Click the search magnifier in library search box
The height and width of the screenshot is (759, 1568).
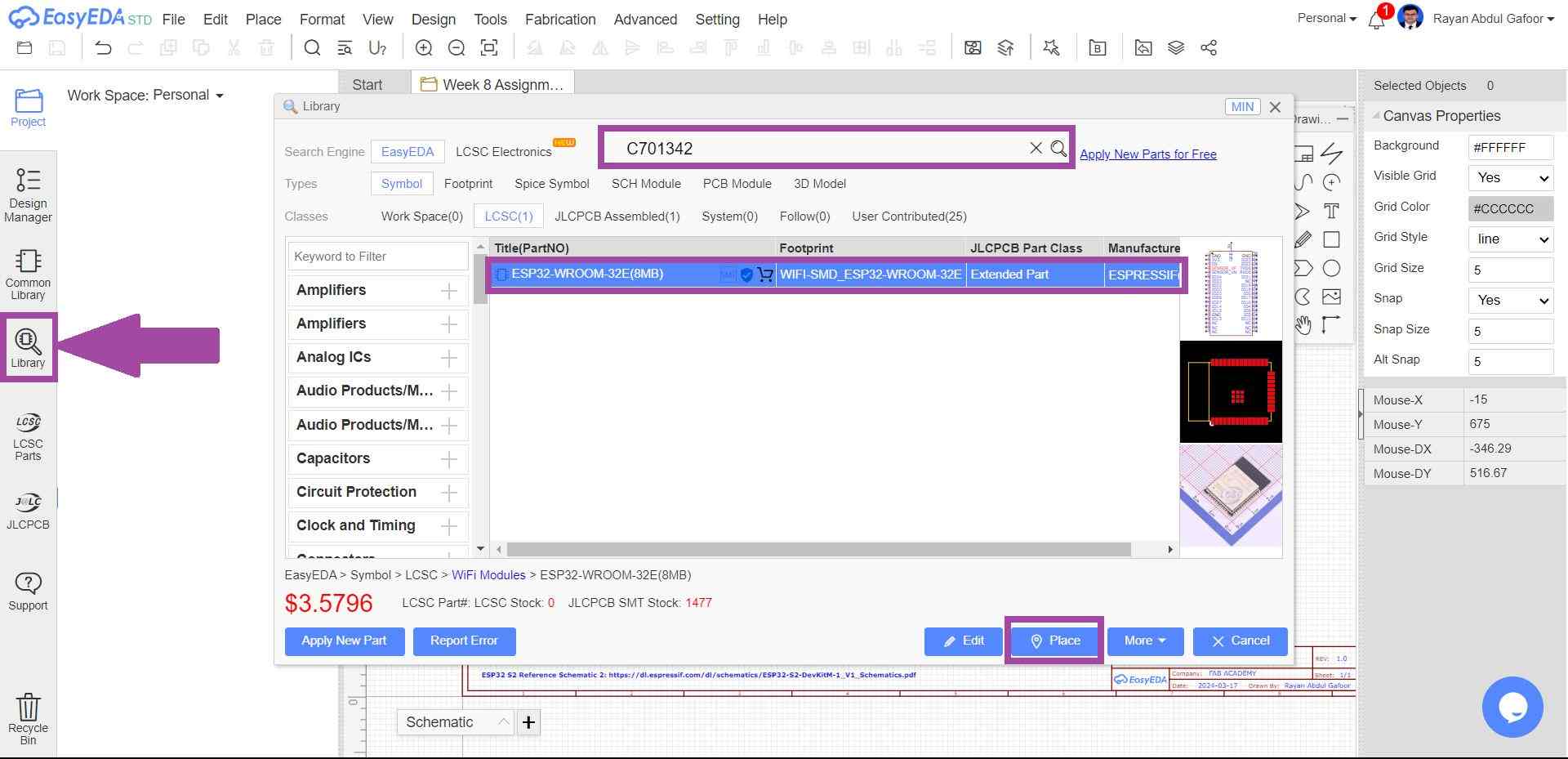click(x=1058, y=149)
